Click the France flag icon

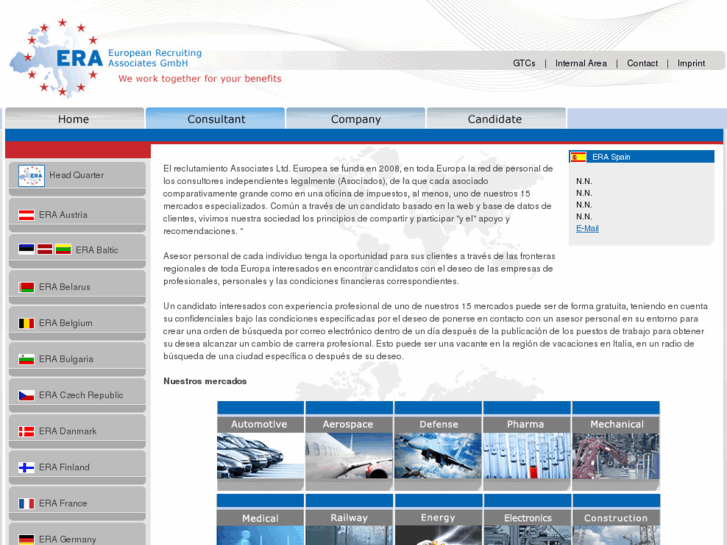tap(26, 503)
